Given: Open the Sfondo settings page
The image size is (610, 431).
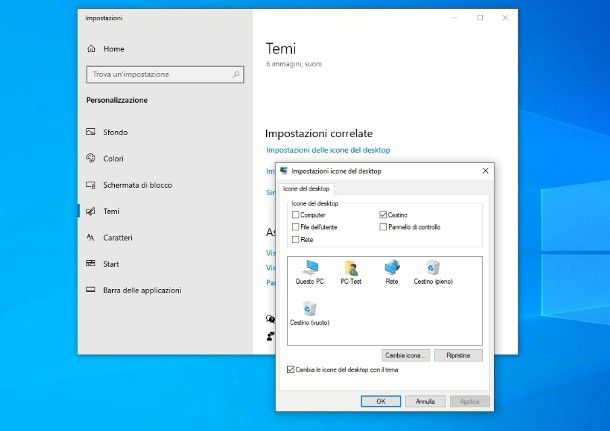Looking at the screenshot, I should (115, 132).
